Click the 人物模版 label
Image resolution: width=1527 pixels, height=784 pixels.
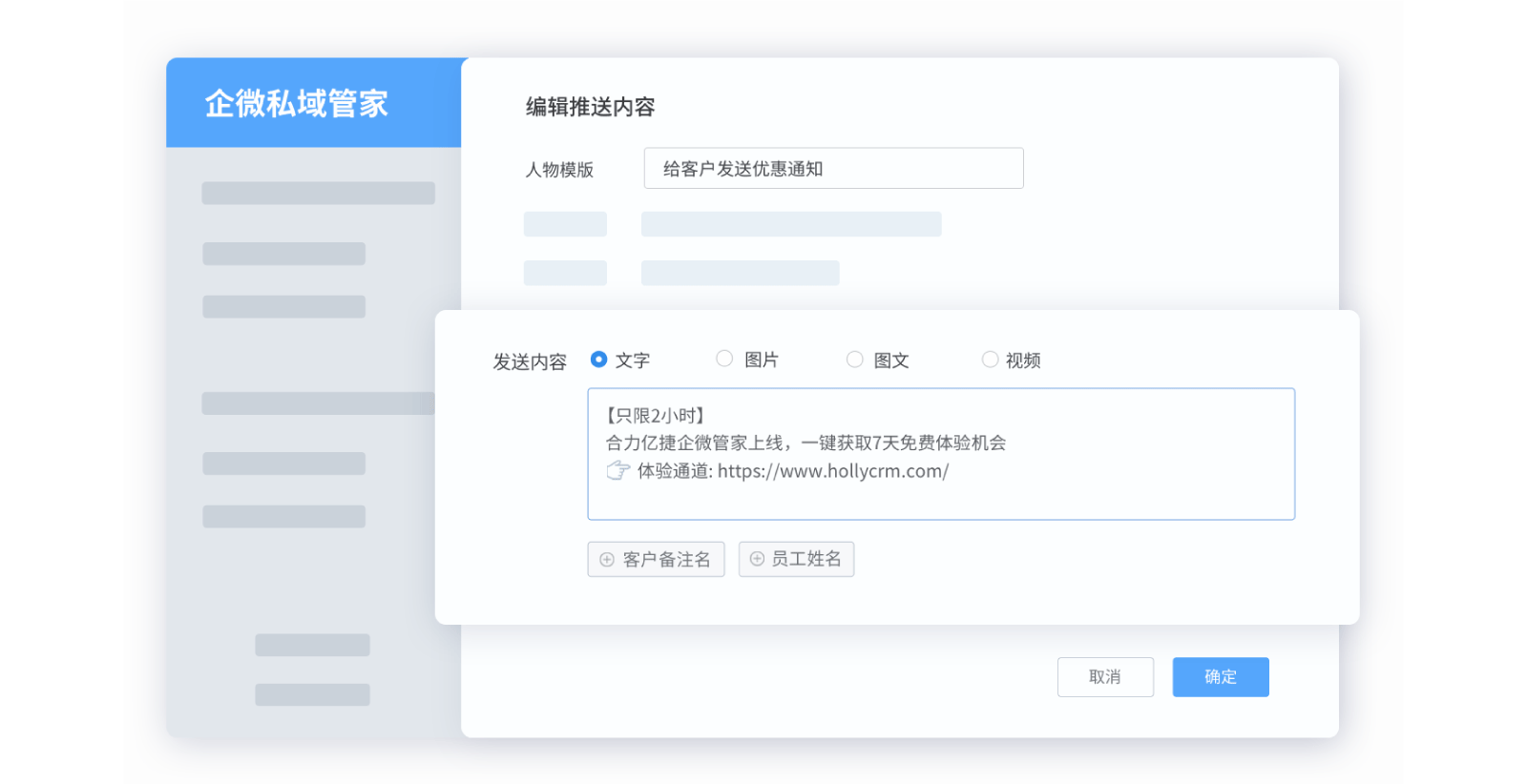pos(559,170)
